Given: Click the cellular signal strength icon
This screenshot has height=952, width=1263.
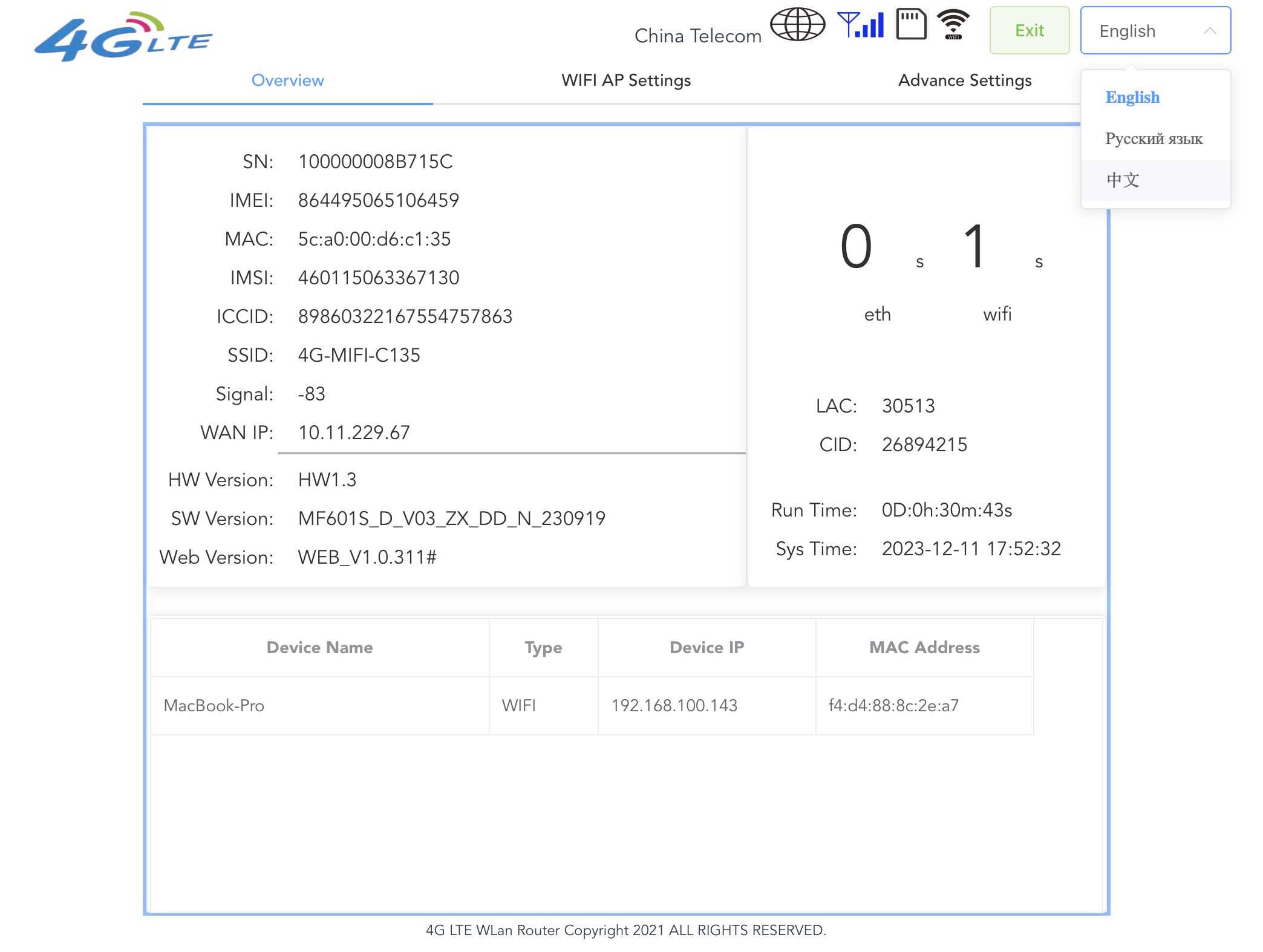Looking at the screenshot, I should [861, 25].
